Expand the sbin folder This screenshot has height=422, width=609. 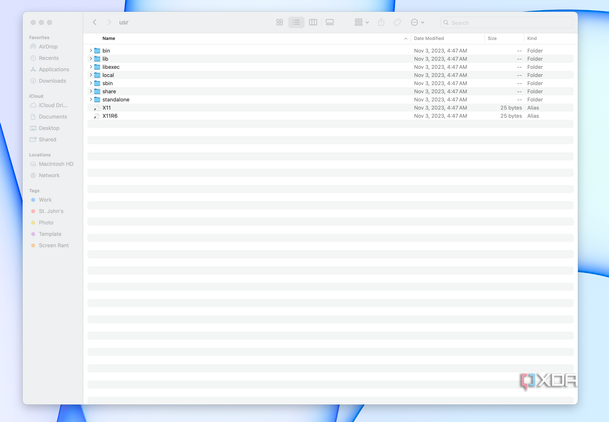90,83
